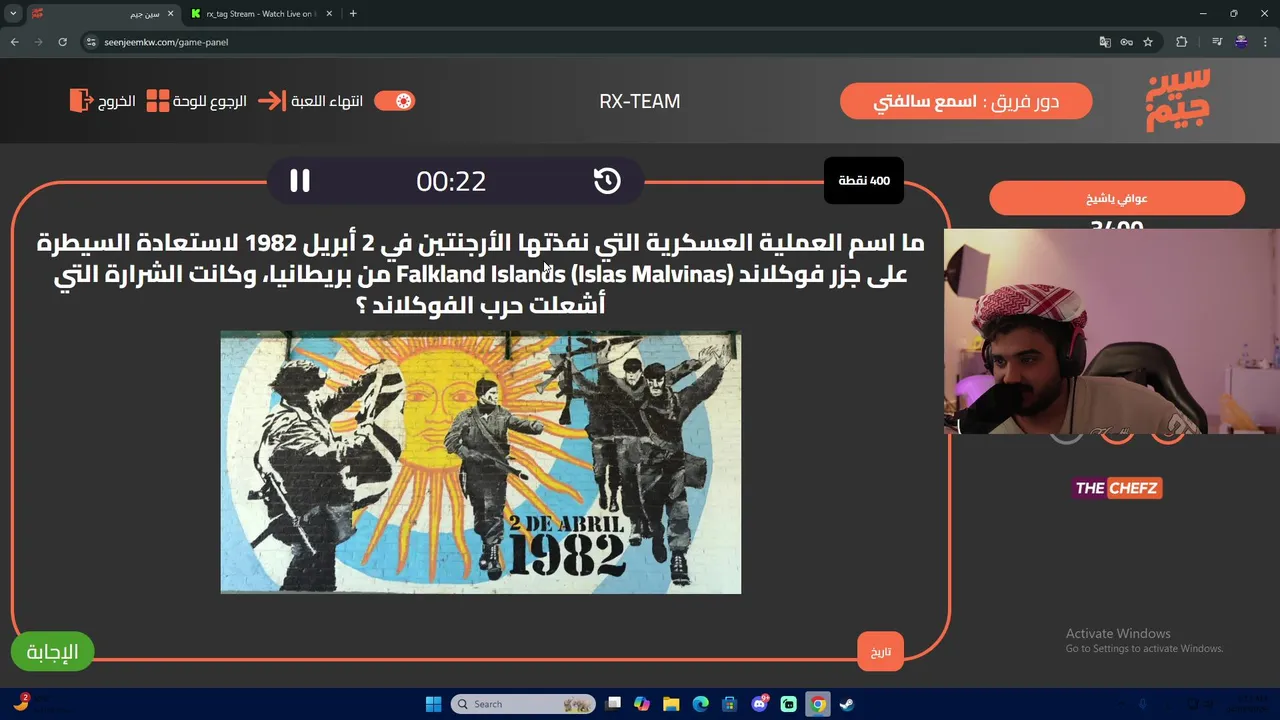Click THE CHEFZ sponsor logo

(1117, 488)
